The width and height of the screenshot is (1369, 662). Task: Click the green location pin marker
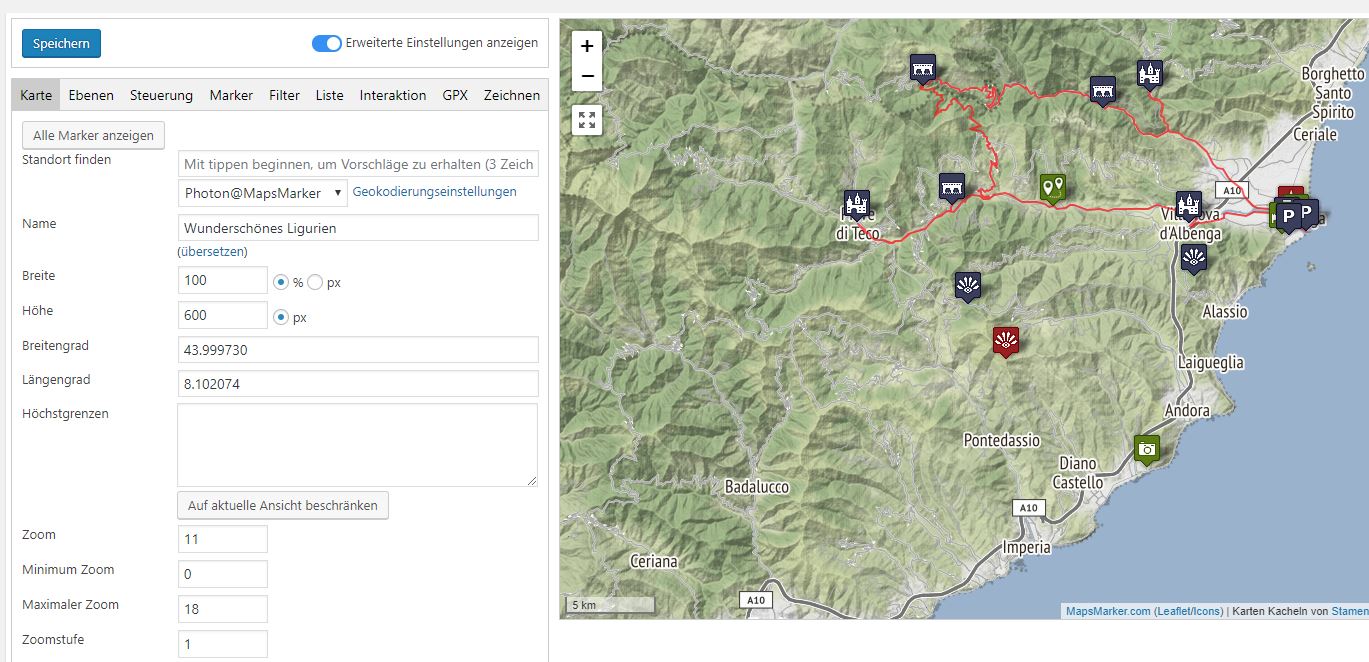[x=1052, y=186]
